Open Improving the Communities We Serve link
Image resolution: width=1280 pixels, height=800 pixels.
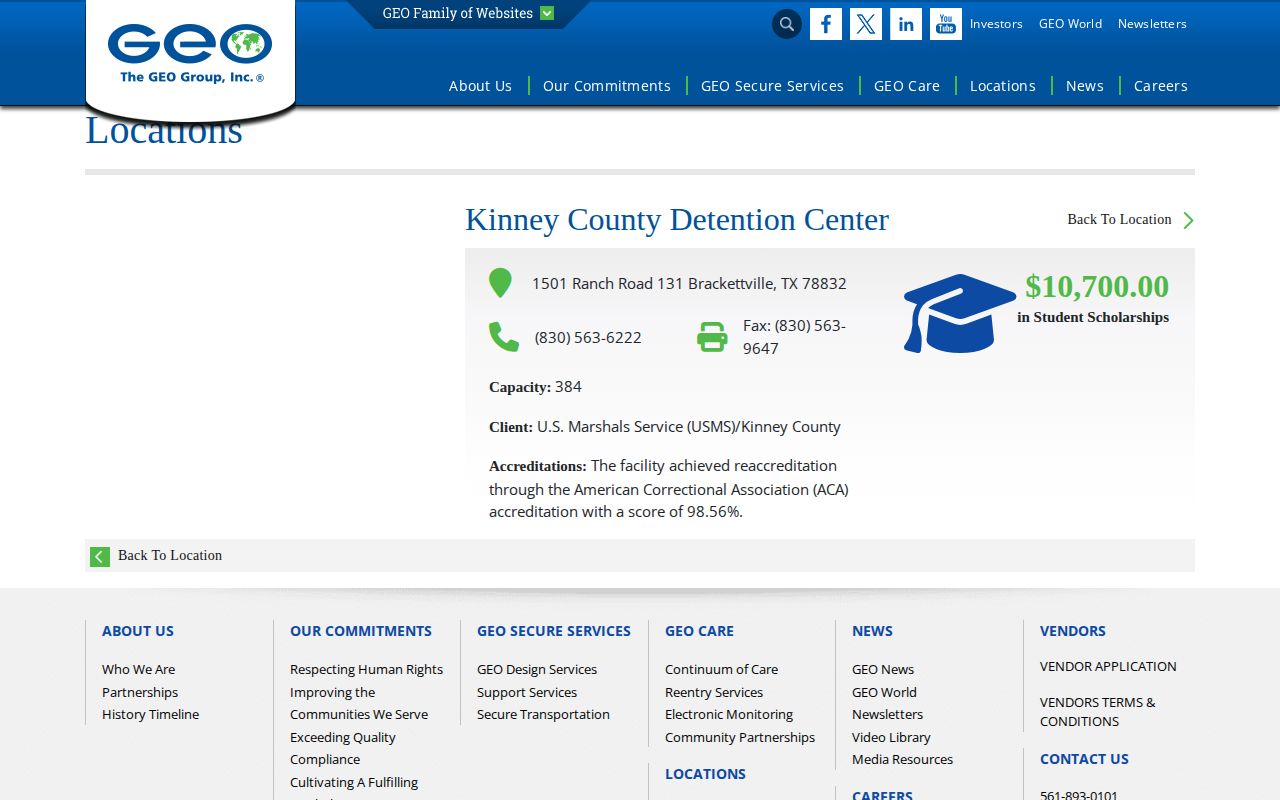click(359, 703)
